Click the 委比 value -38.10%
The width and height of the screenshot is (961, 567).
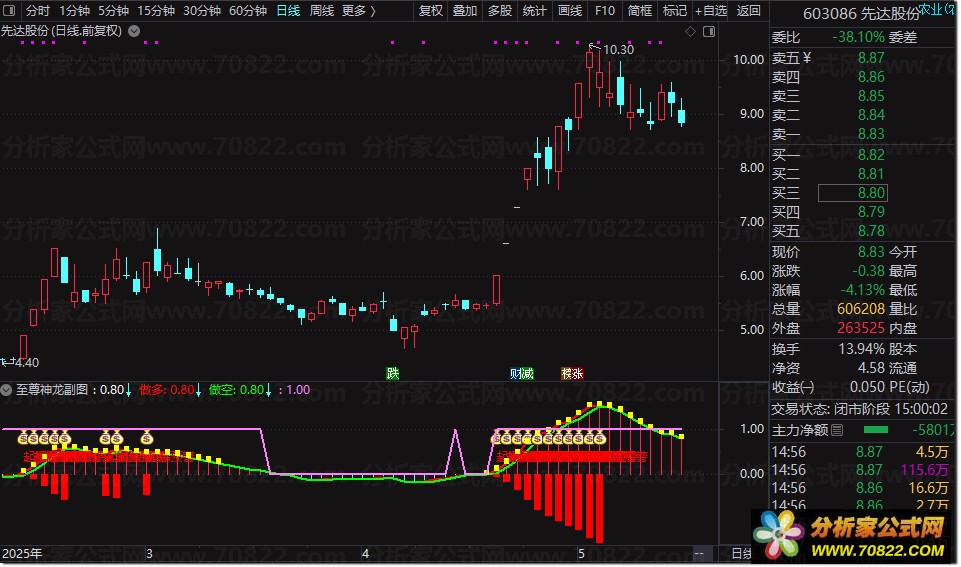coord(858,37)
